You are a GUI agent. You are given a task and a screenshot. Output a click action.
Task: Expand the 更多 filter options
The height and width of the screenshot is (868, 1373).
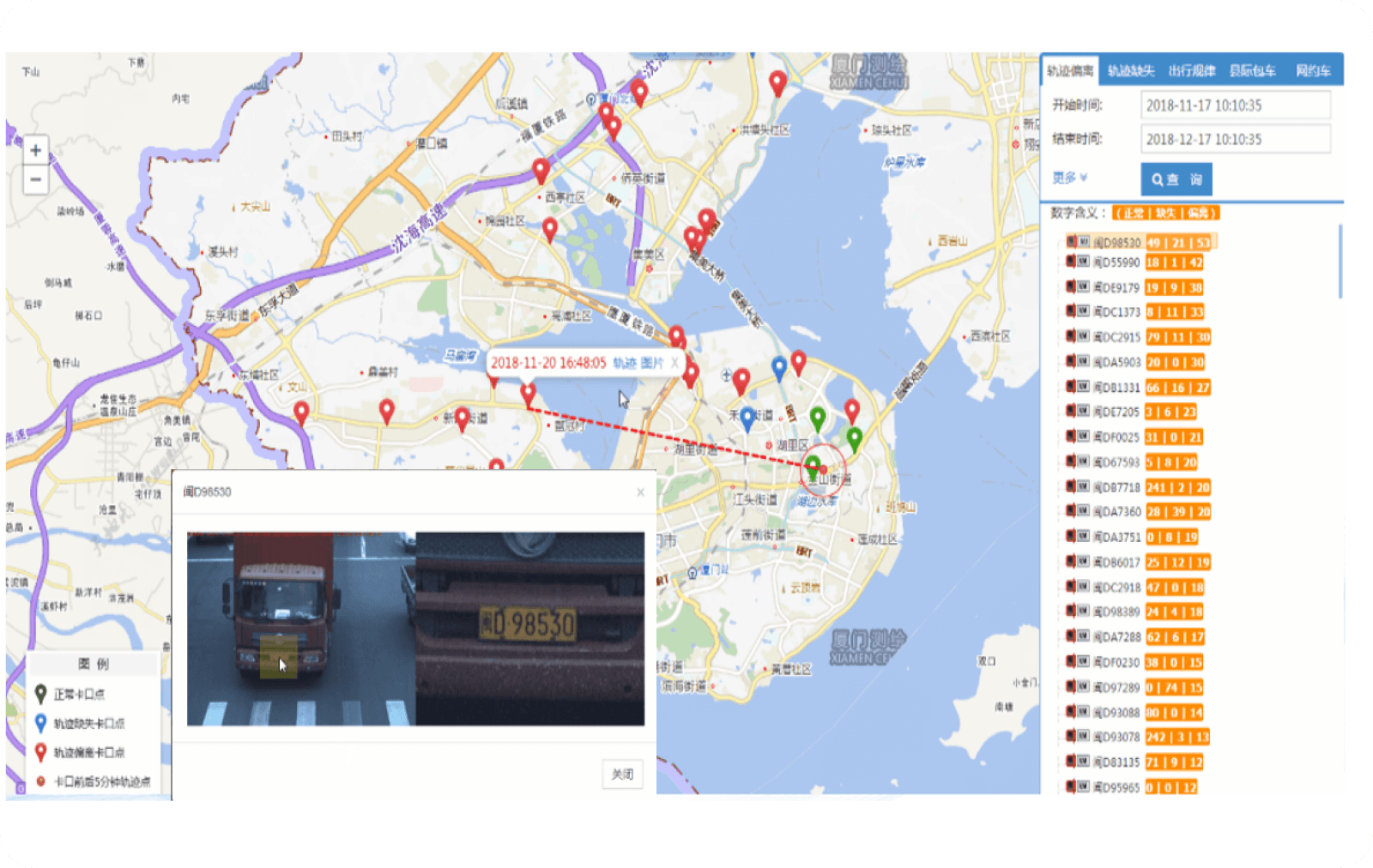pyautogui.click(x=1069, y=178)
